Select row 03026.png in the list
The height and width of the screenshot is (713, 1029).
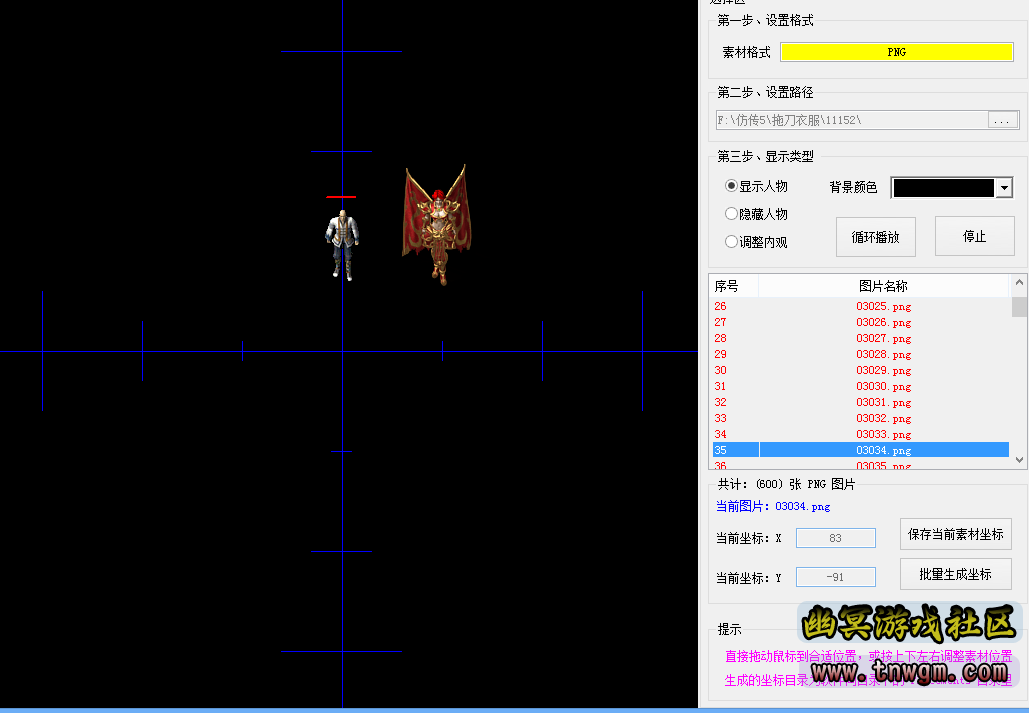click(x=860, y=322)
